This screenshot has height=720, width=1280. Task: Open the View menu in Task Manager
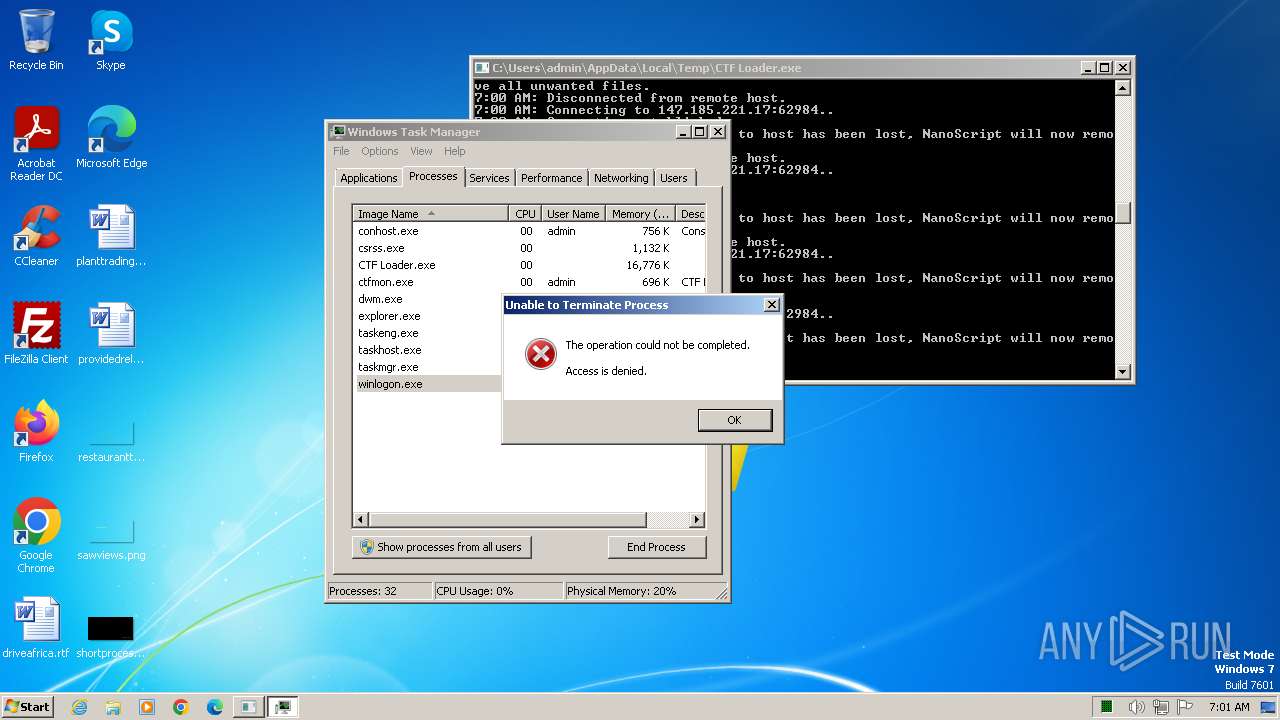tap(421, 152)
